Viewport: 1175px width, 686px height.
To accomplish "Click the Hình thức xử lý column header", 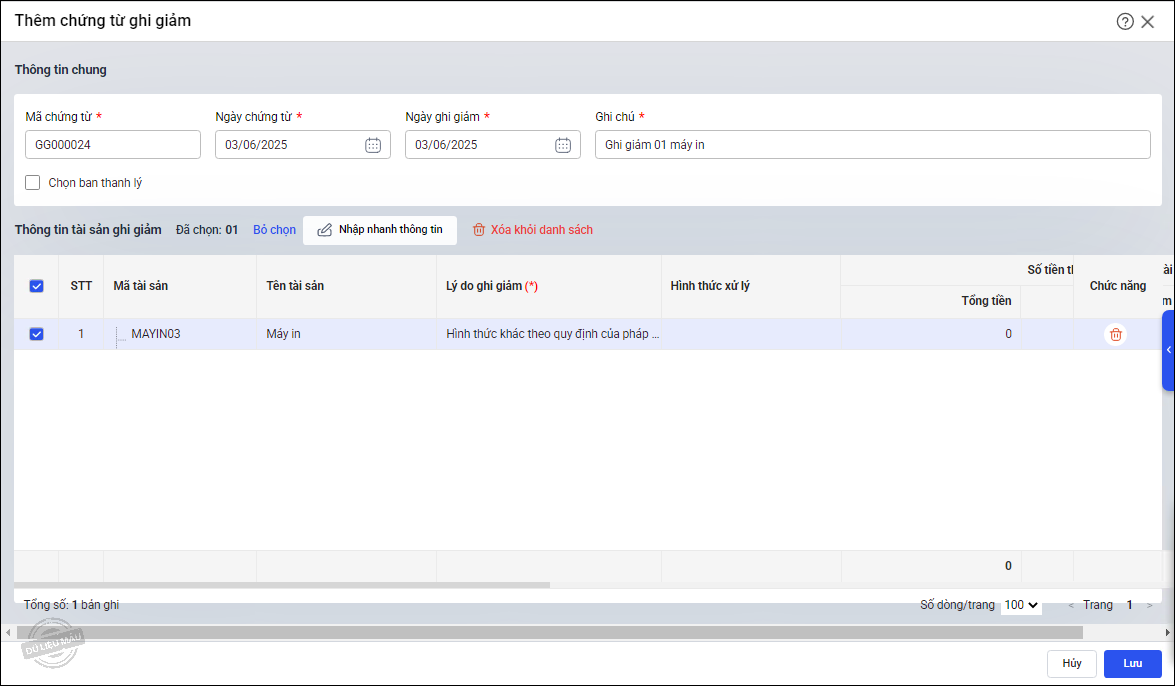I will point(751,286).
